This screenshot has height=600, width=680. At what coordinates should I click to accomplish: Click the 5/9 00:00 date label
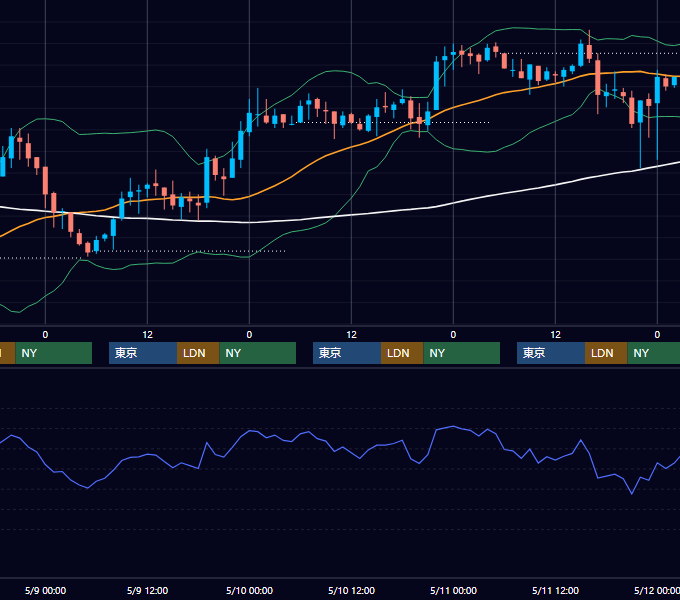point(46,590)
